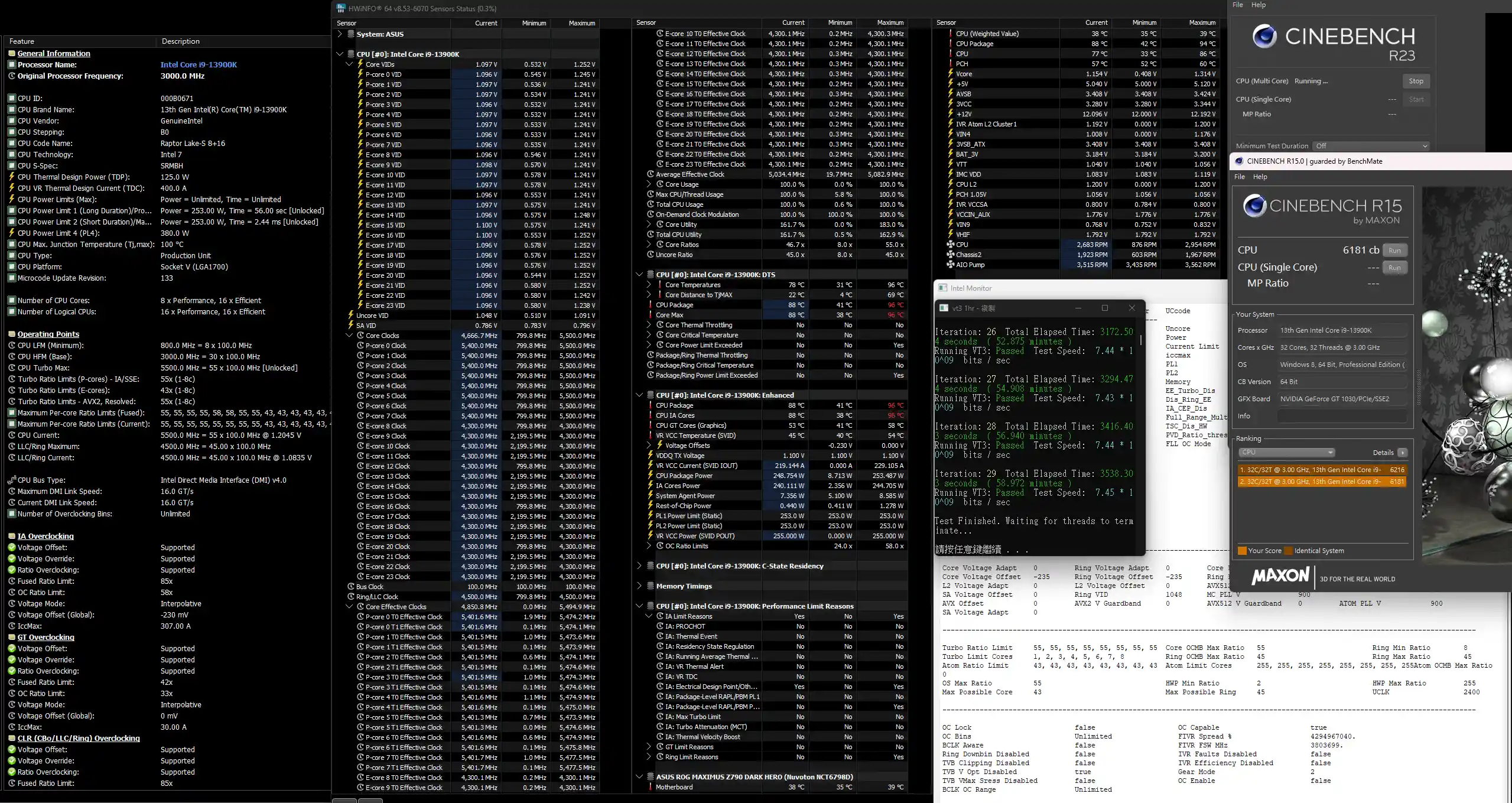Click the fan icon beside Chassis2
Image resolution: width=1512 pixels, height=803 pixels.
click(950, 255)
